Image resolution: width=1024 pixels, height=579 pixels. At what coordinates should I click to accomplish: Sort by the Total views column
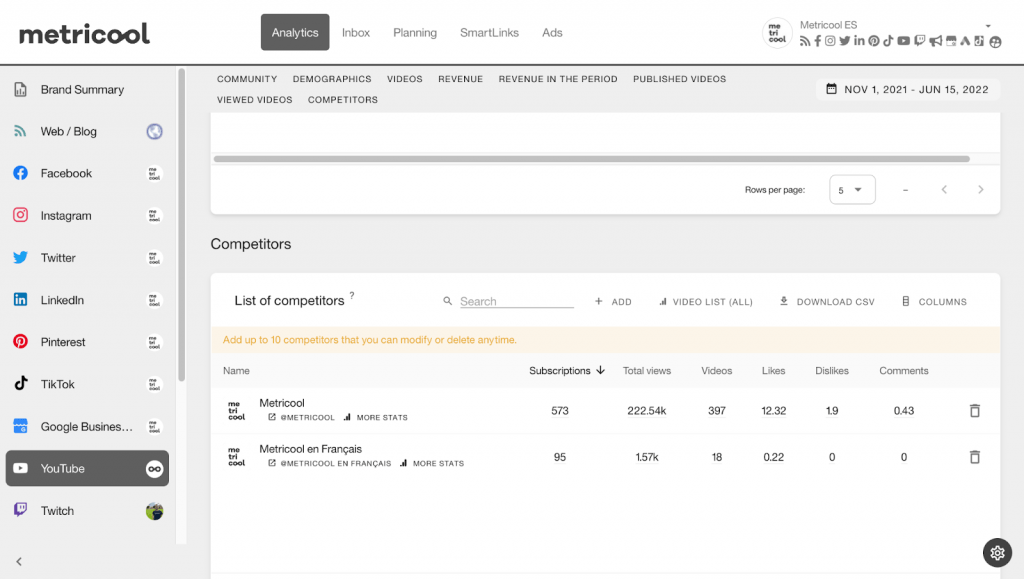pos(647,371)
